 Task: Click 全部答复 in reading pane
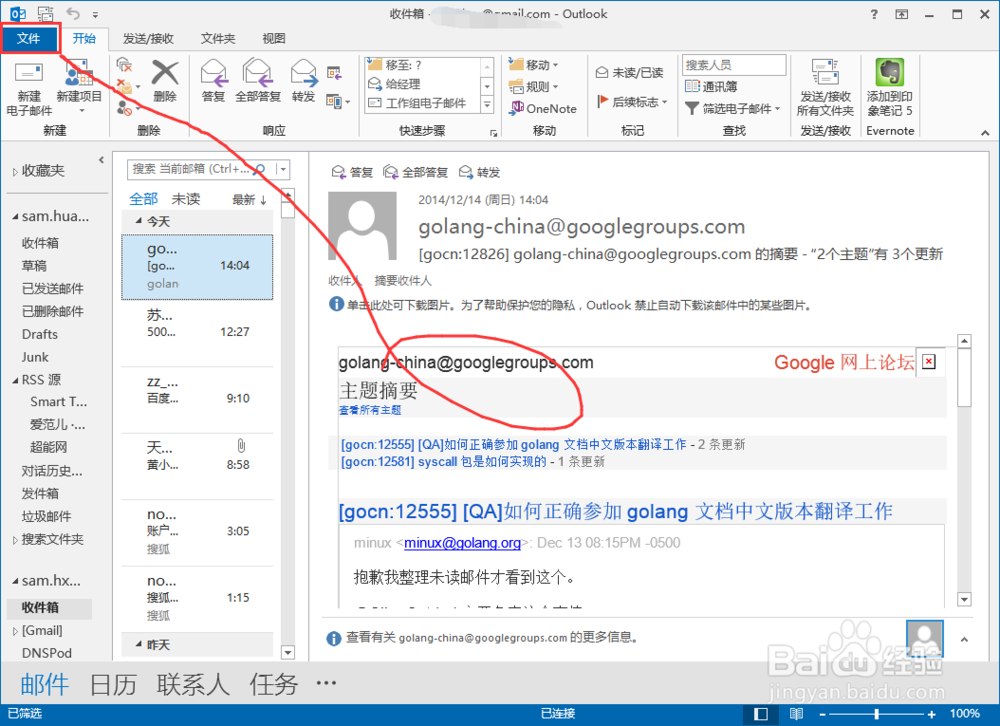pos(415,172)
